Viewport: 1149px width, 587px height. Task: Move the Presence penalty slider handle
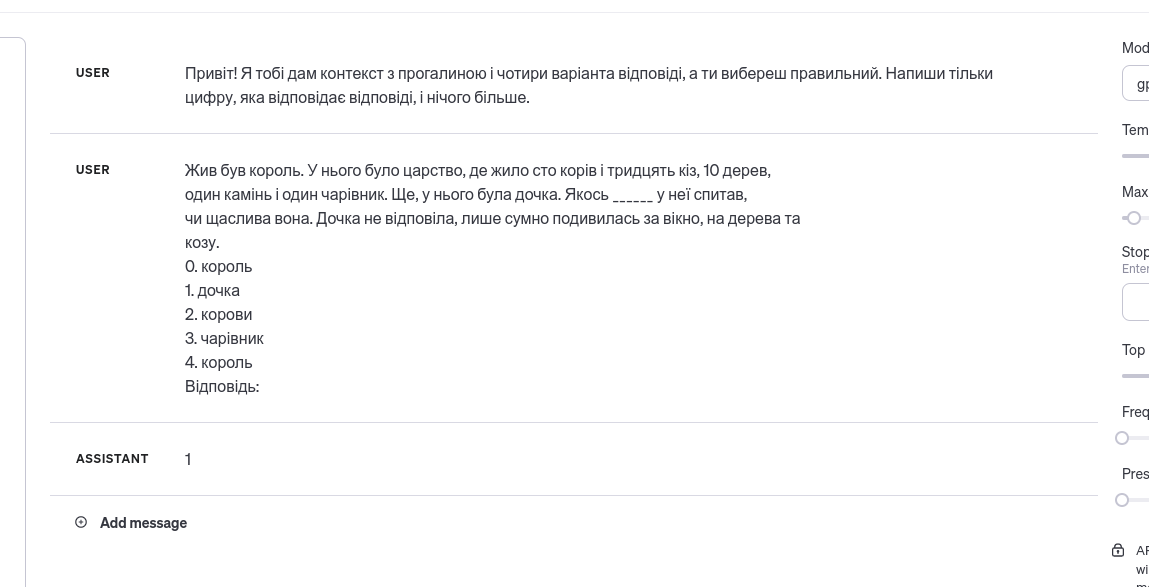click(x=1122, y=500)
